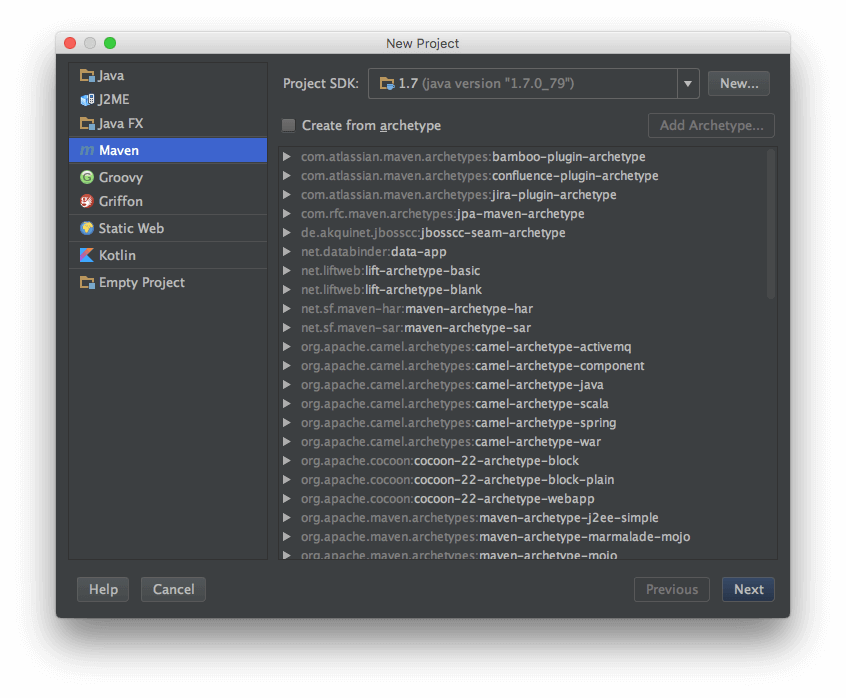Expand camel-archetype-scala node
The width and height of the screenshot is (846, 698).
(287, 403)
